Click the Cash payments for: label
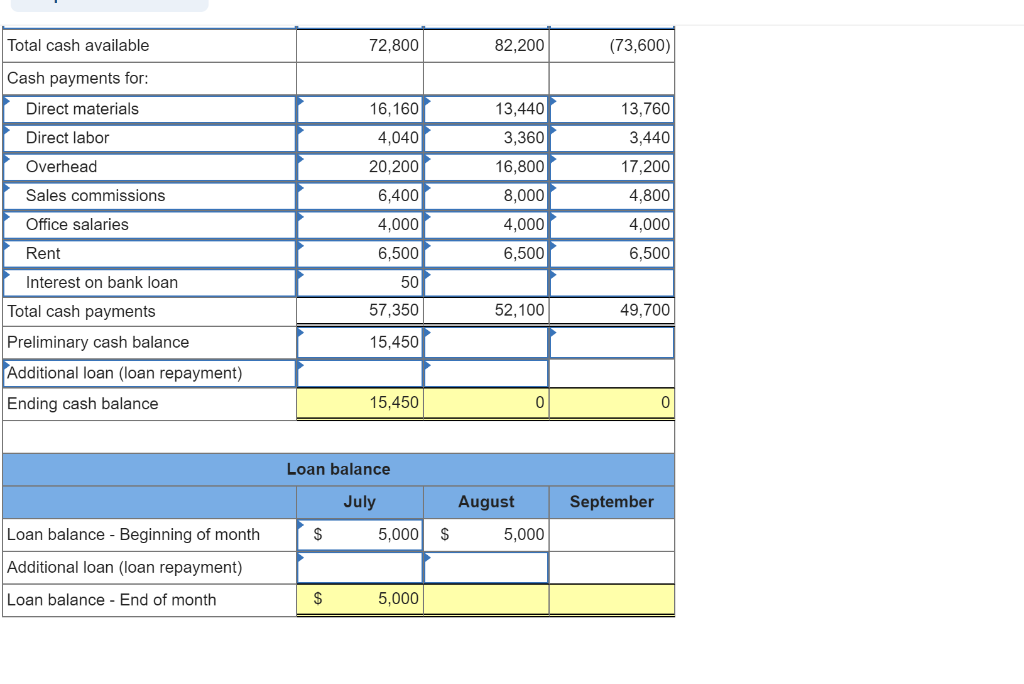The image size is (1024, 684). 78,78
